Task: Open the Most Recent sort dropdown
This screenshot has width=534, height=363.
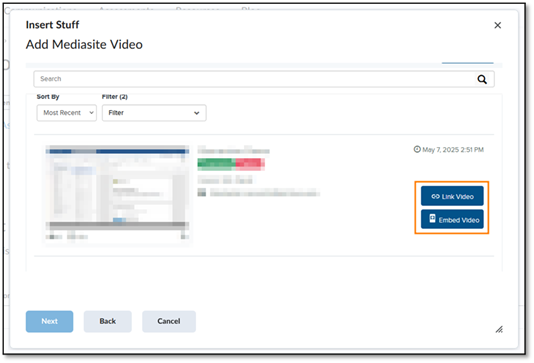Action: click(x=67, y=113)
